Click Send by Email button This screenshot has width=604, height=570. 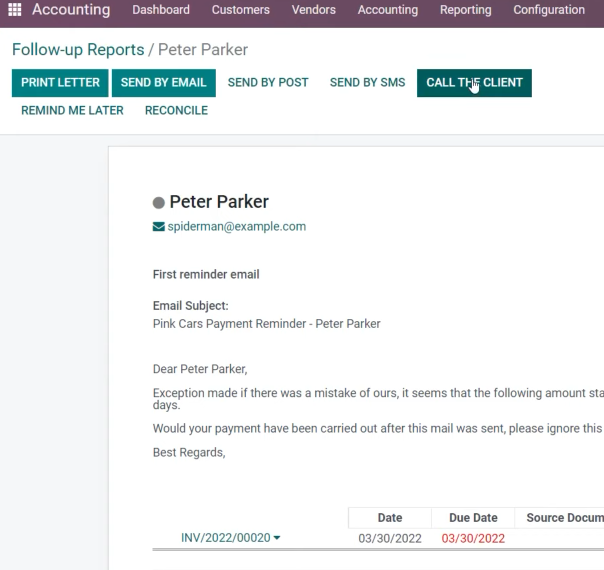click(x=164, y=83)
